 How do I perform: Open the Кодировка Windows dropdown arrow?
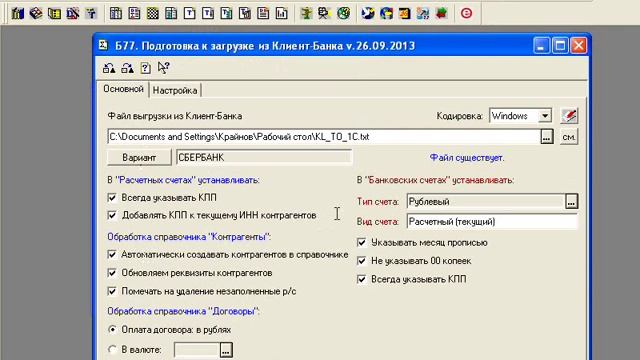coord(544,116)
